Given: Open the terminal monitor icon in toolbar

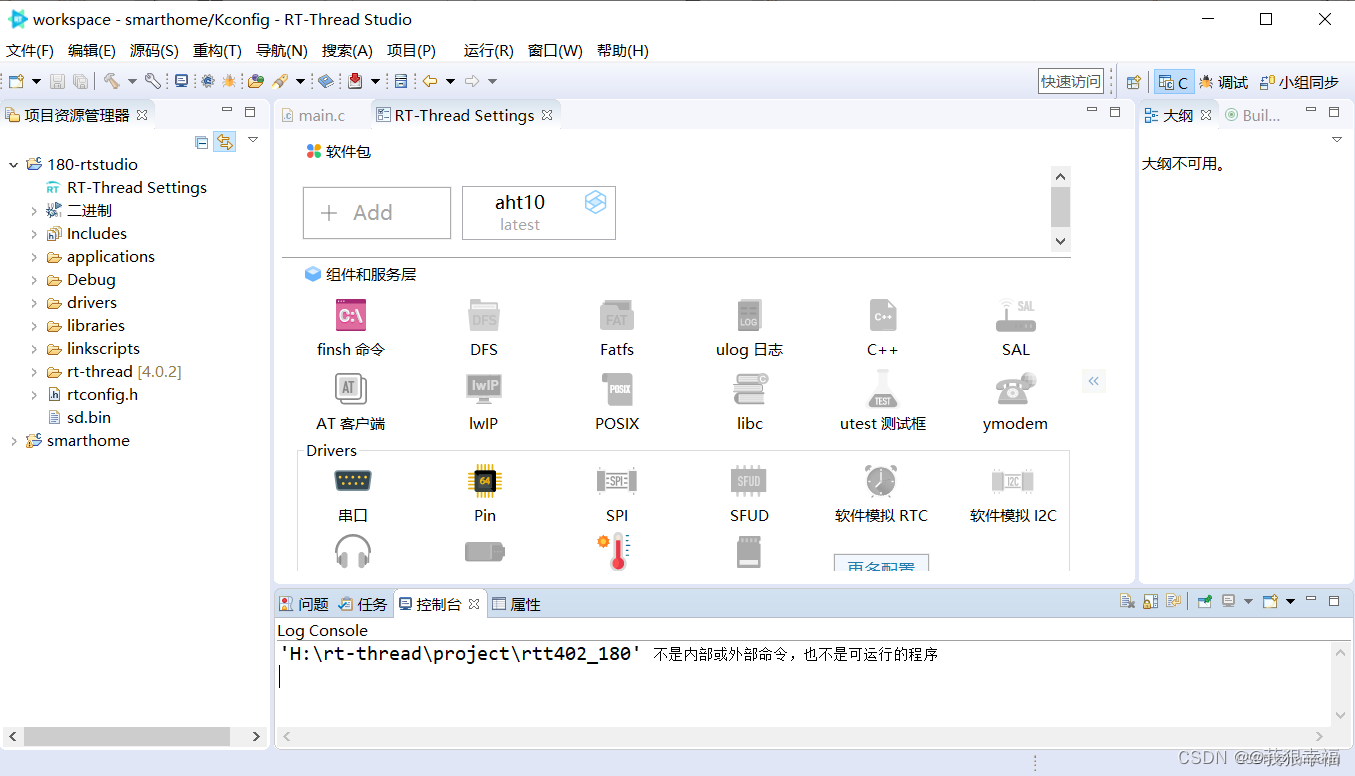Looking at the screenshot, I should (x=181, y=81).
